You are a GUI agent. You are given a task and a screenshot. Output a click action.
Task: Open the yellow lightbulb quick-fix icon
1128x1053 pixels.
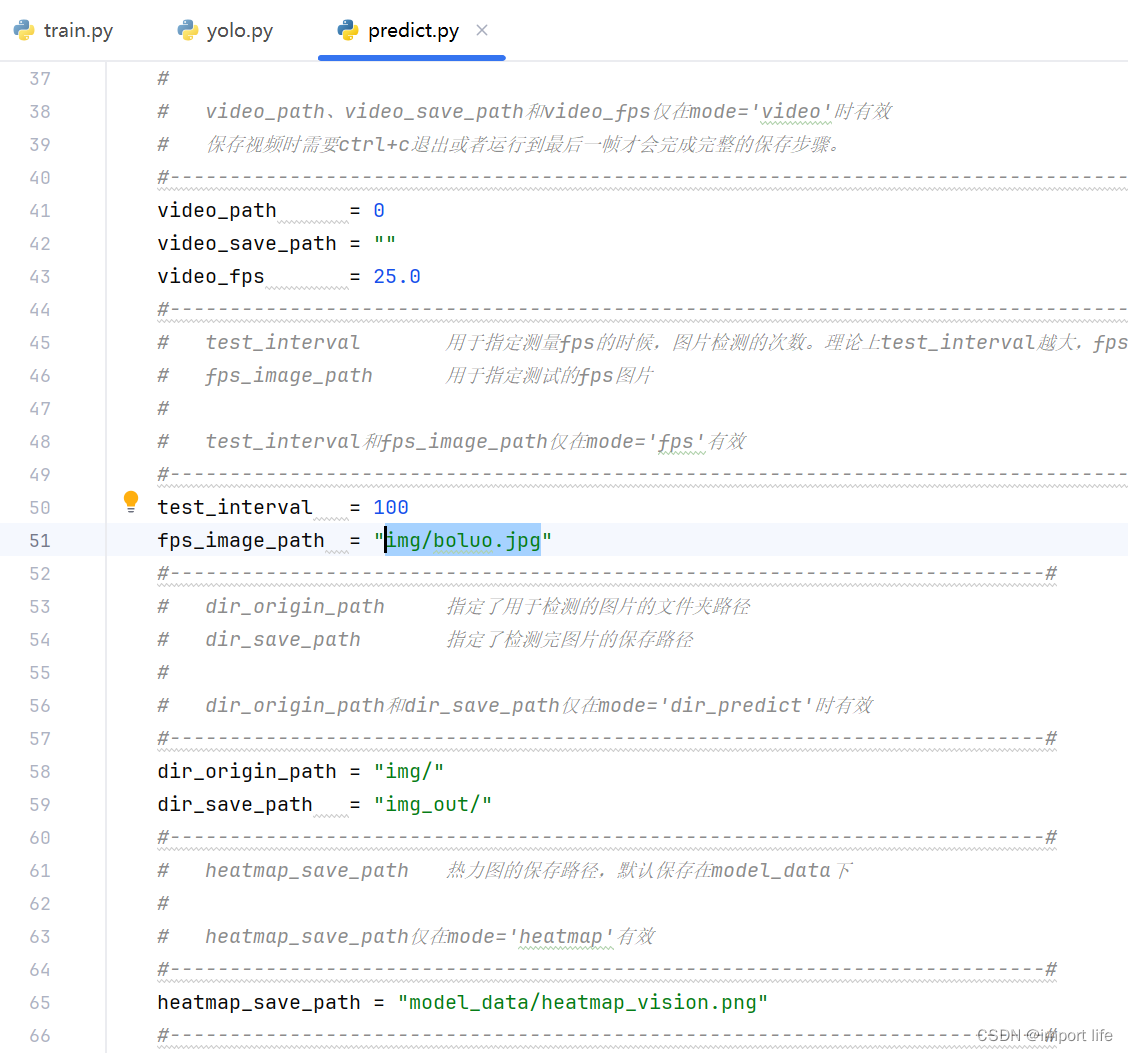[131, 501]
